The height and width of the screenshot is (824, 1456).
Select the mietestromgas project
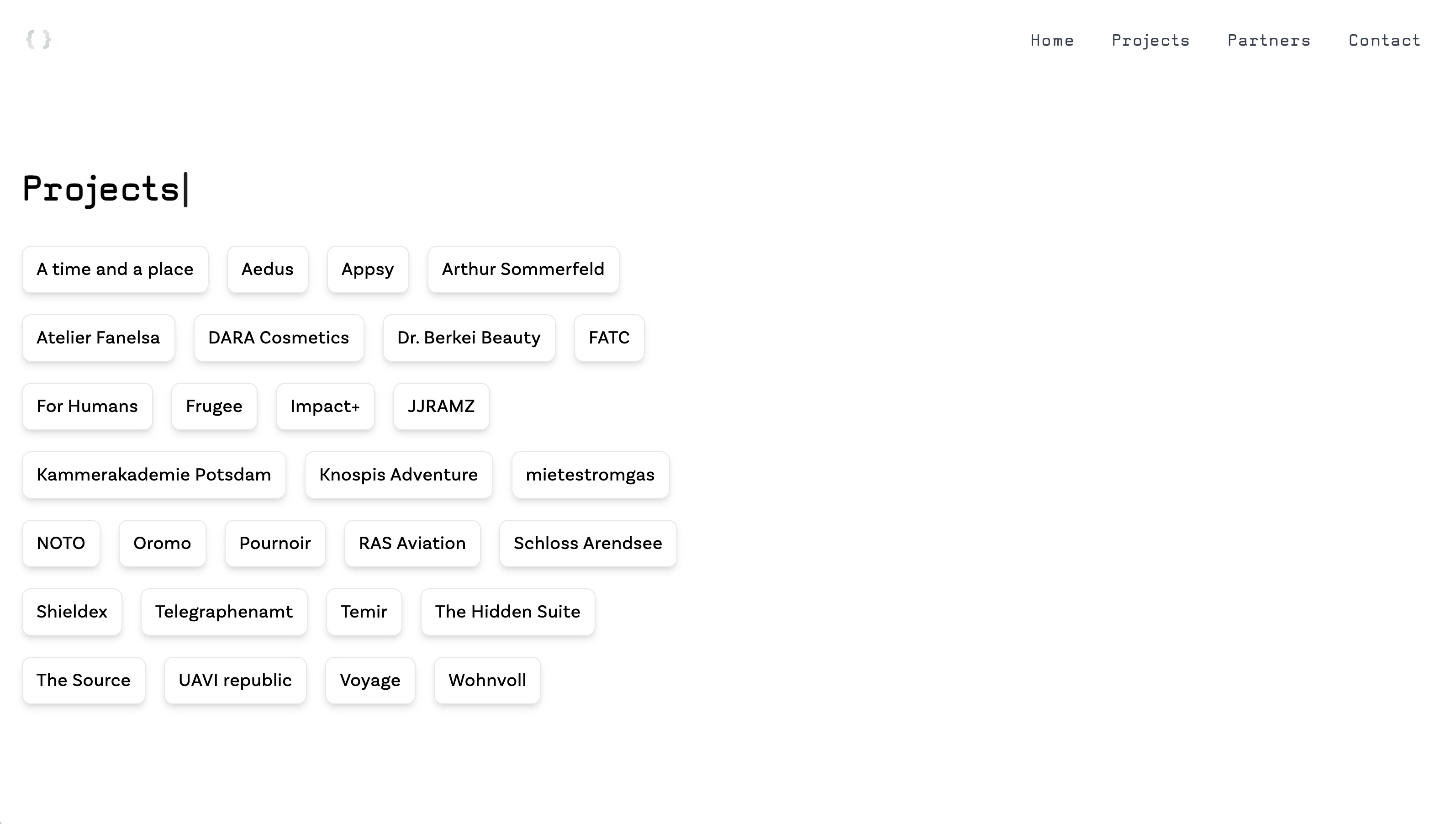tap(590, 475)
